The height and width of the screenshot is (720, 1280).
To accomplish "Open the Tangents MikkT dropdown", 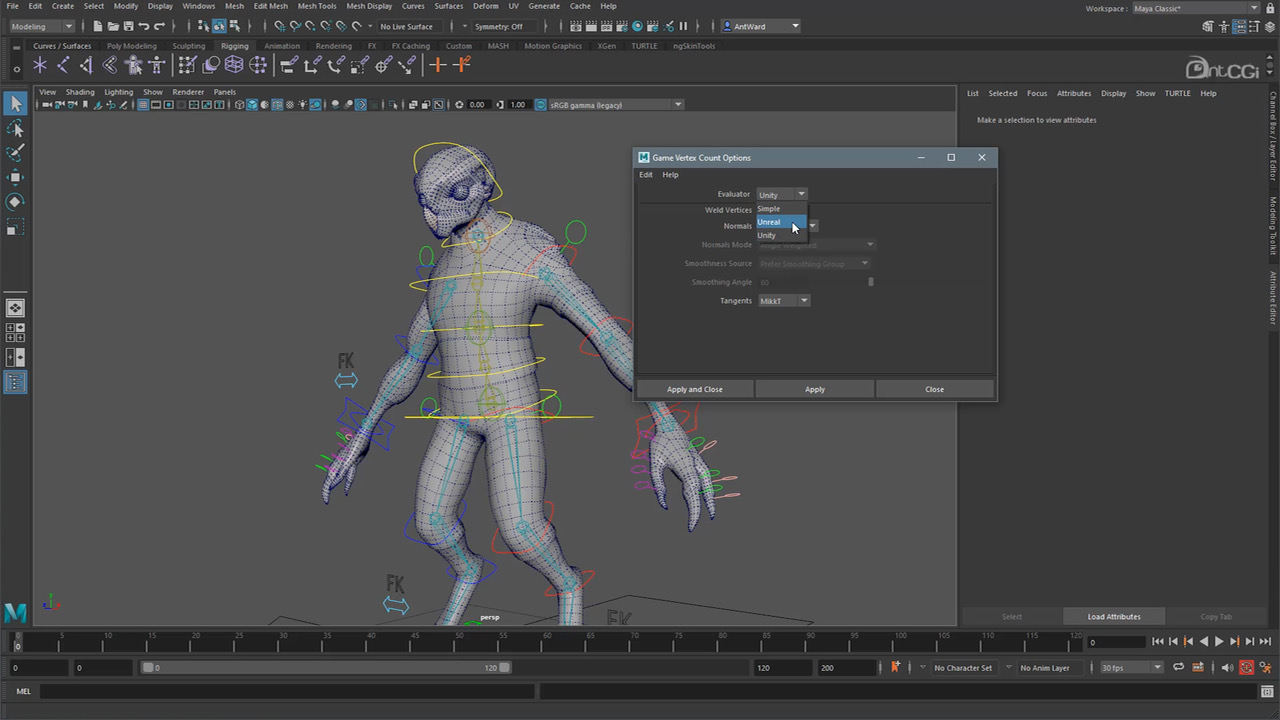I will [784, 301].
